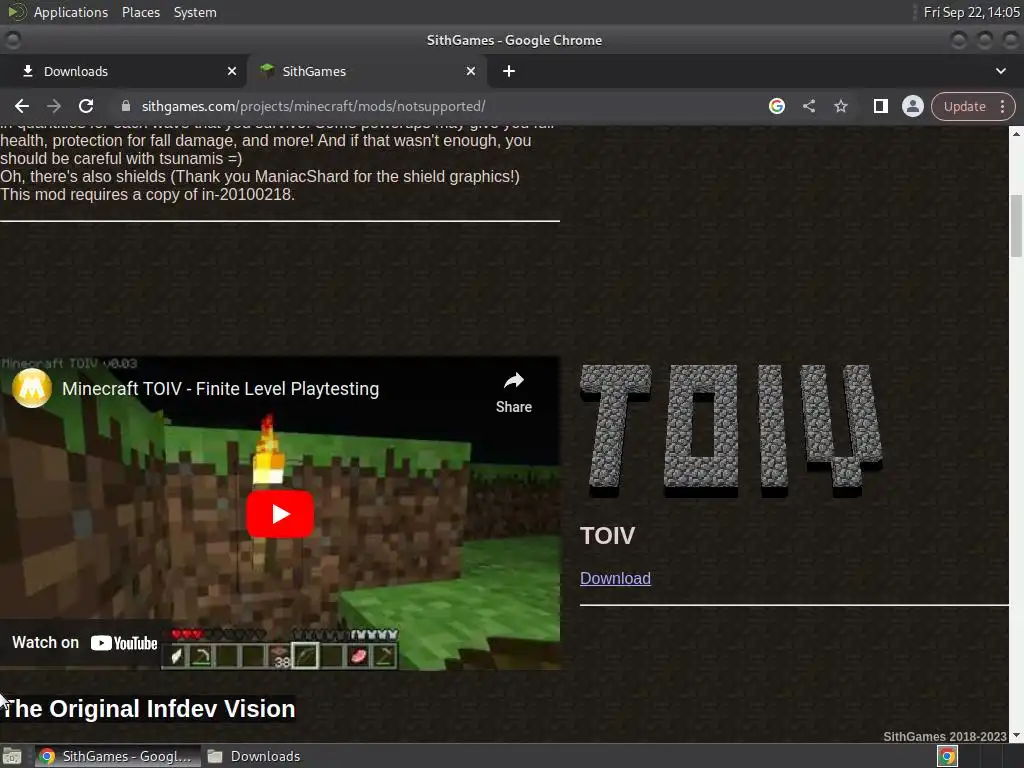View site security lock info

click(x=126, y=106)
